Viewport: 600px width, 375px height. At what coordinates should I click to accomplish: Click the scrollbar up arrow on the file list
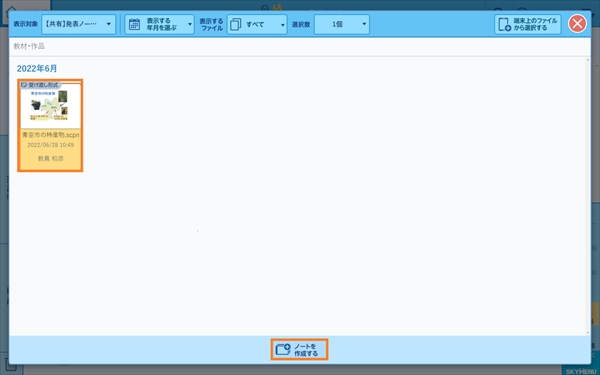click(x=588, y=60)
